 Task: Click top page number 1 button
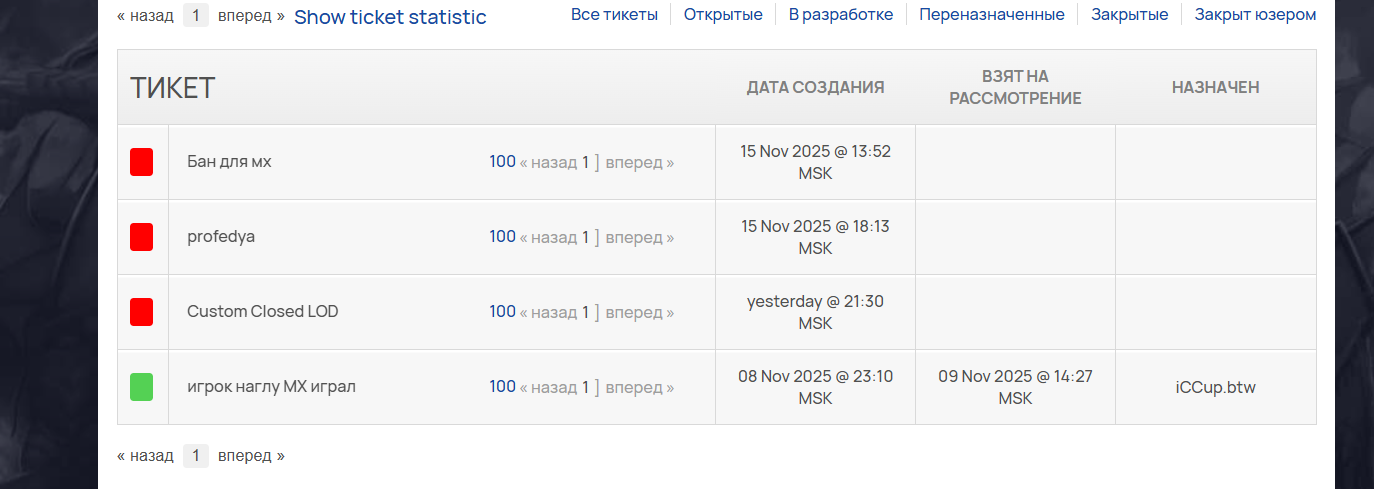pyautogui.click(x=196, y=15)
